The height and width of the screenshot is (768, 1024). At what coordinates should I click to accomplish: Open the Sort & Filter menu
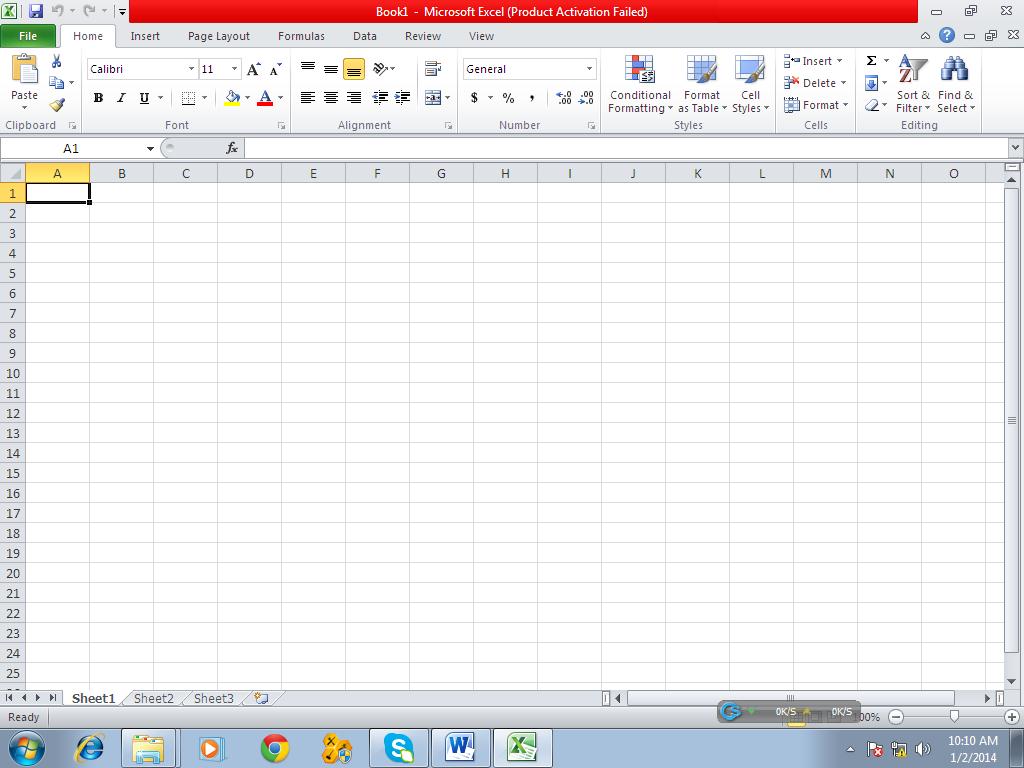click(913, 85)
